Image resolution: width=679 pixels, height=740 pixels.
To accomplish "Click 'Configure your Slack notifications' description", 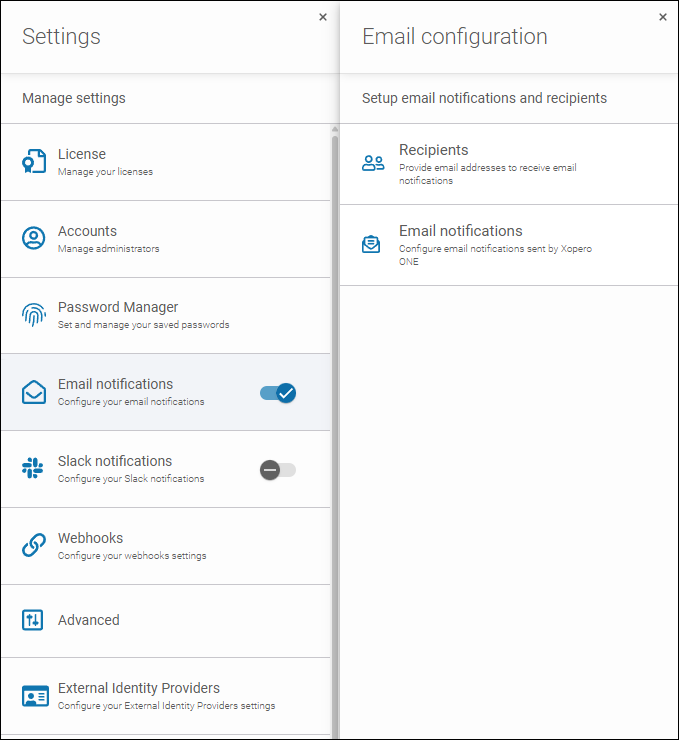I will click(x=131, y=479).
